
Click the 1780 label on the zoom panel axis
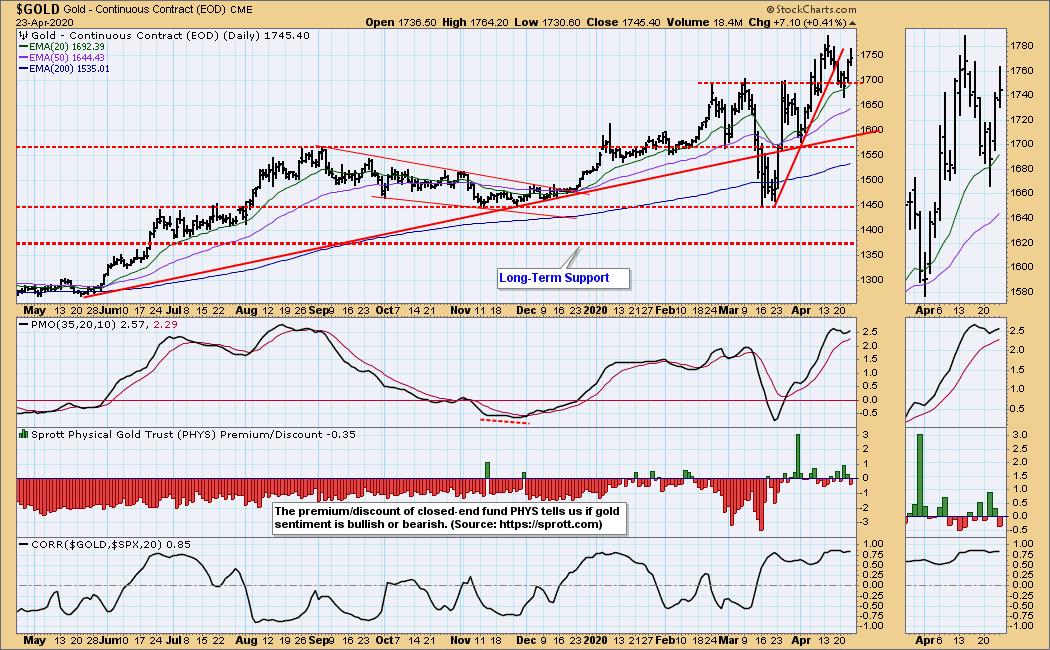[x=1021, y=46]
